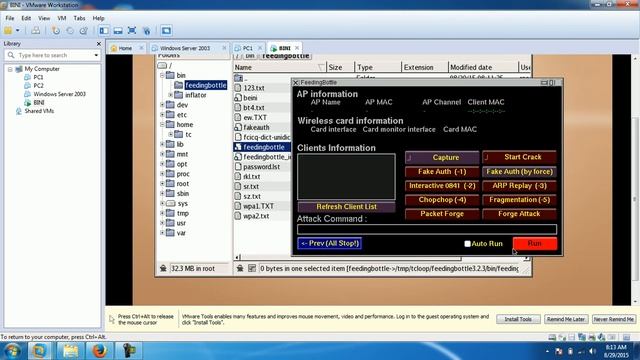Take a snapshot using the toolbar icon
The height and width of the screenshot is (360, 640).
pyautogui.click(x=56, y=31)
